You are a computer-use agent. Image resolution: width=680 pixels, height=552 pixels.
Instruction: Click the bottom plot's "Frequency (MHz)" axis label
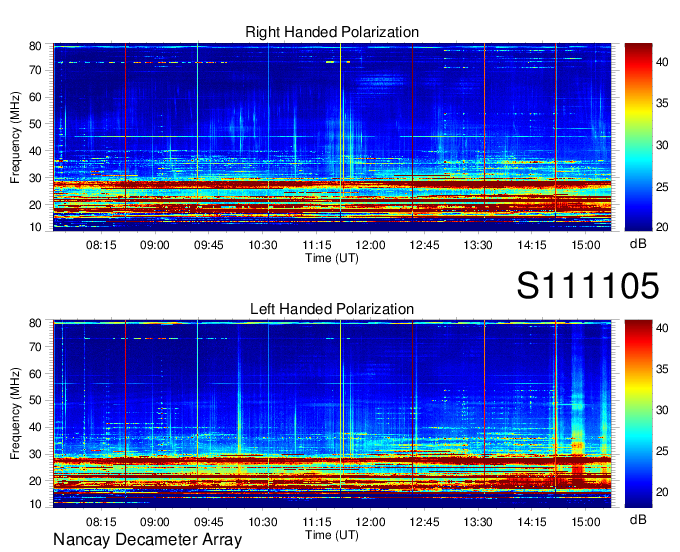15,414
